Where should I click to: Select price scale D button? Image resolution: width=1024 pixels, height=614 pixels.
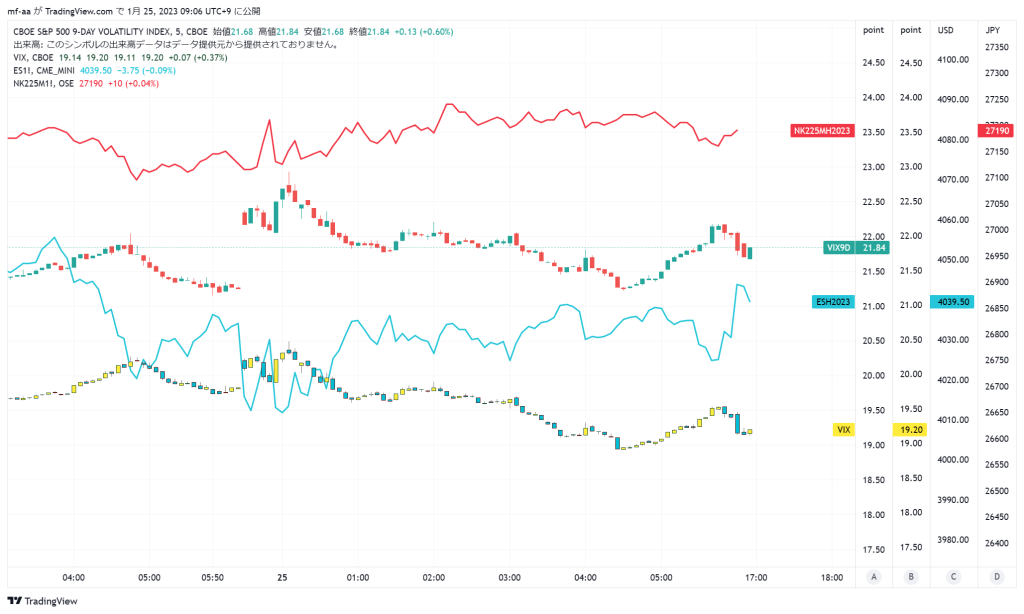point(997,577)
